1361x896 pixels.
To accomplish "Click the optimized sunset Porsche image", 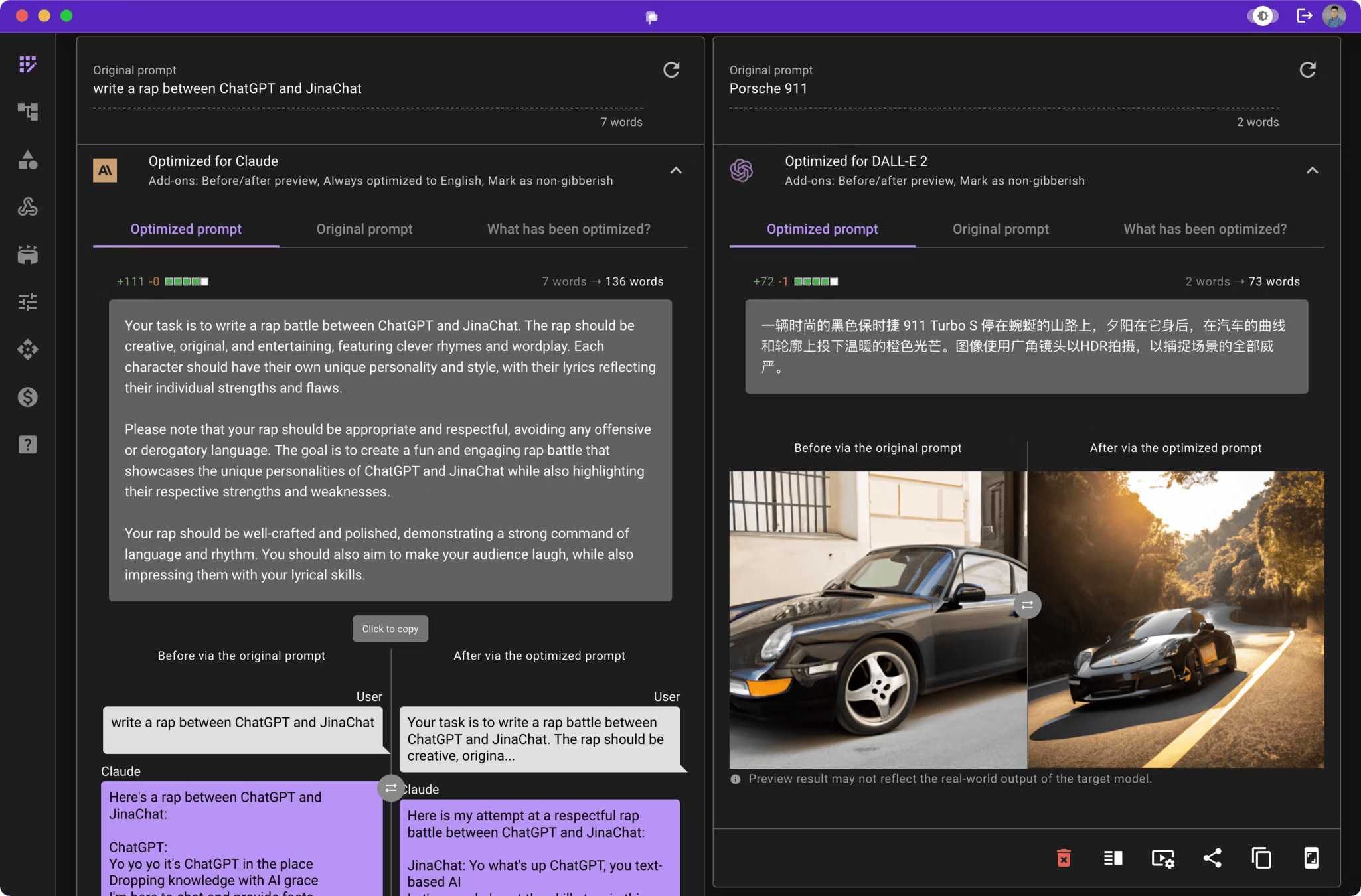I will [x=1176, y=619].
